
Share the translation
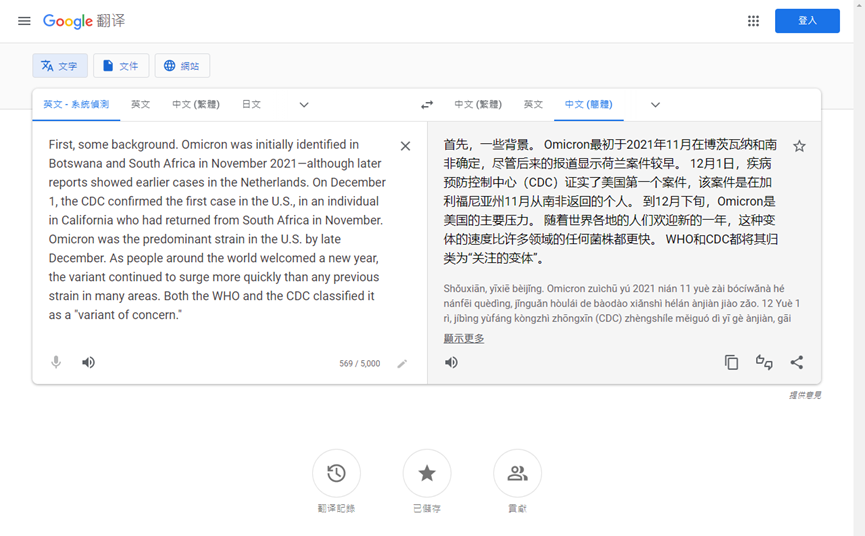pos(797,362)
